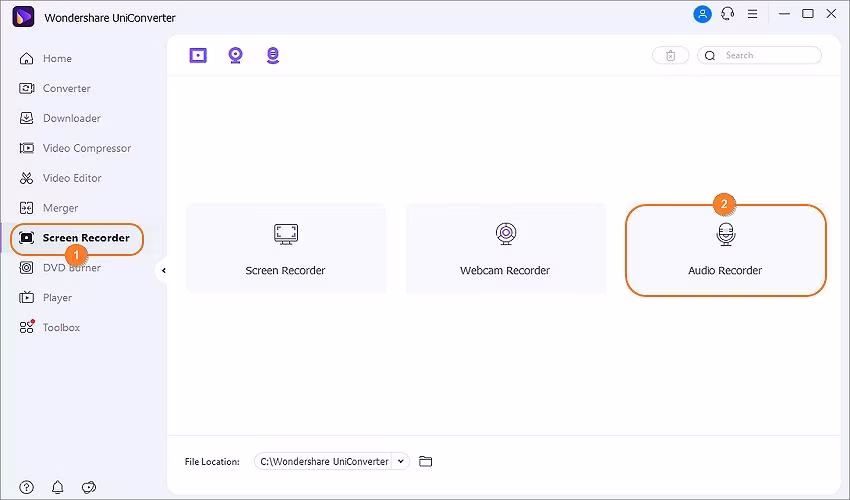Click the Toolbox grid icon

(x=27, y=326)
